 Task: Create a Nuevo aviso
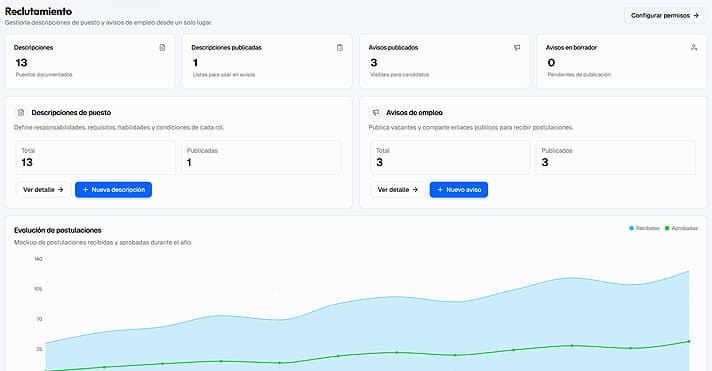[459, 190]
